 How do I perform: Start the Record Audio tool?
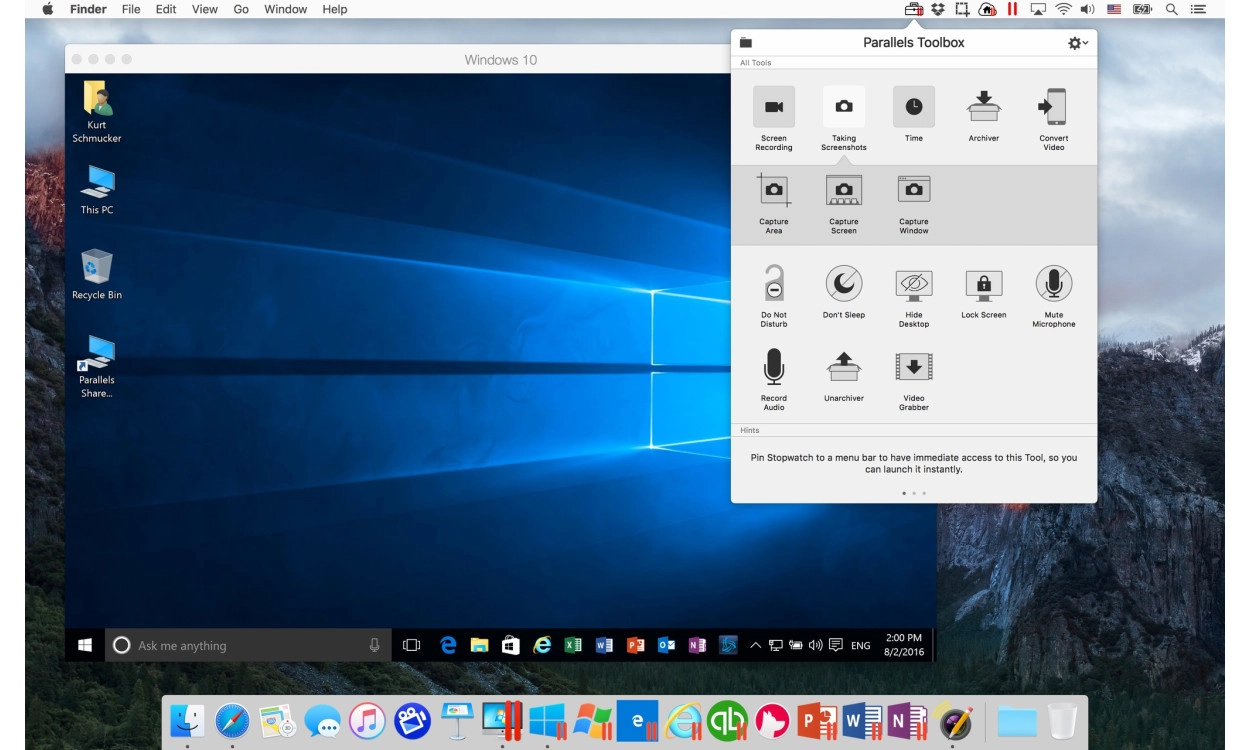pyautogui.click(x=773, y=367)
